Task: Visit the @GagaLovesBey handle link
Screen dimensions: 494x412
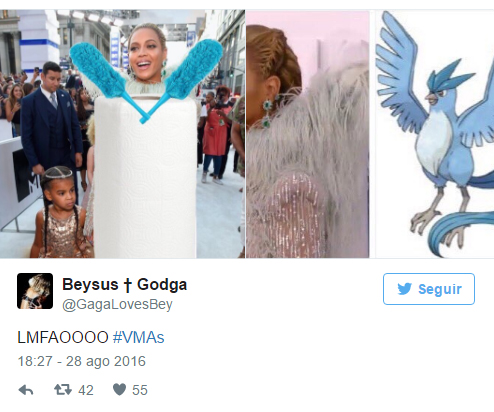Action: [117, 304]
